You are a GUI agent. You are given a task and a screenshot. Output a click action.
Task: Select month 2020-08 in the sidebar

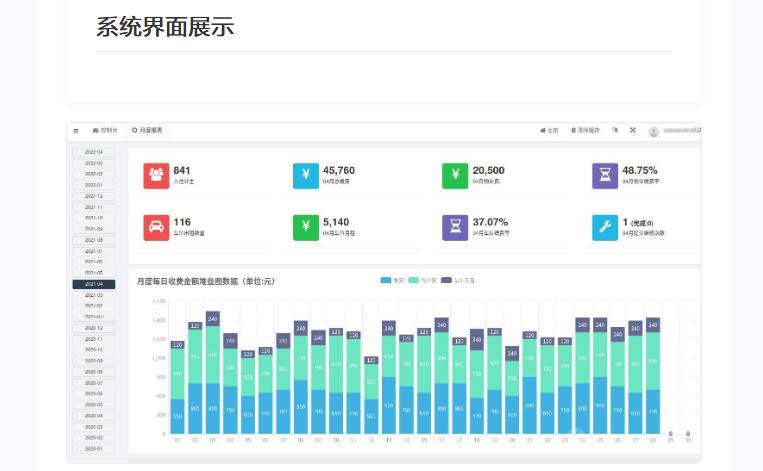tap(94, 372)
